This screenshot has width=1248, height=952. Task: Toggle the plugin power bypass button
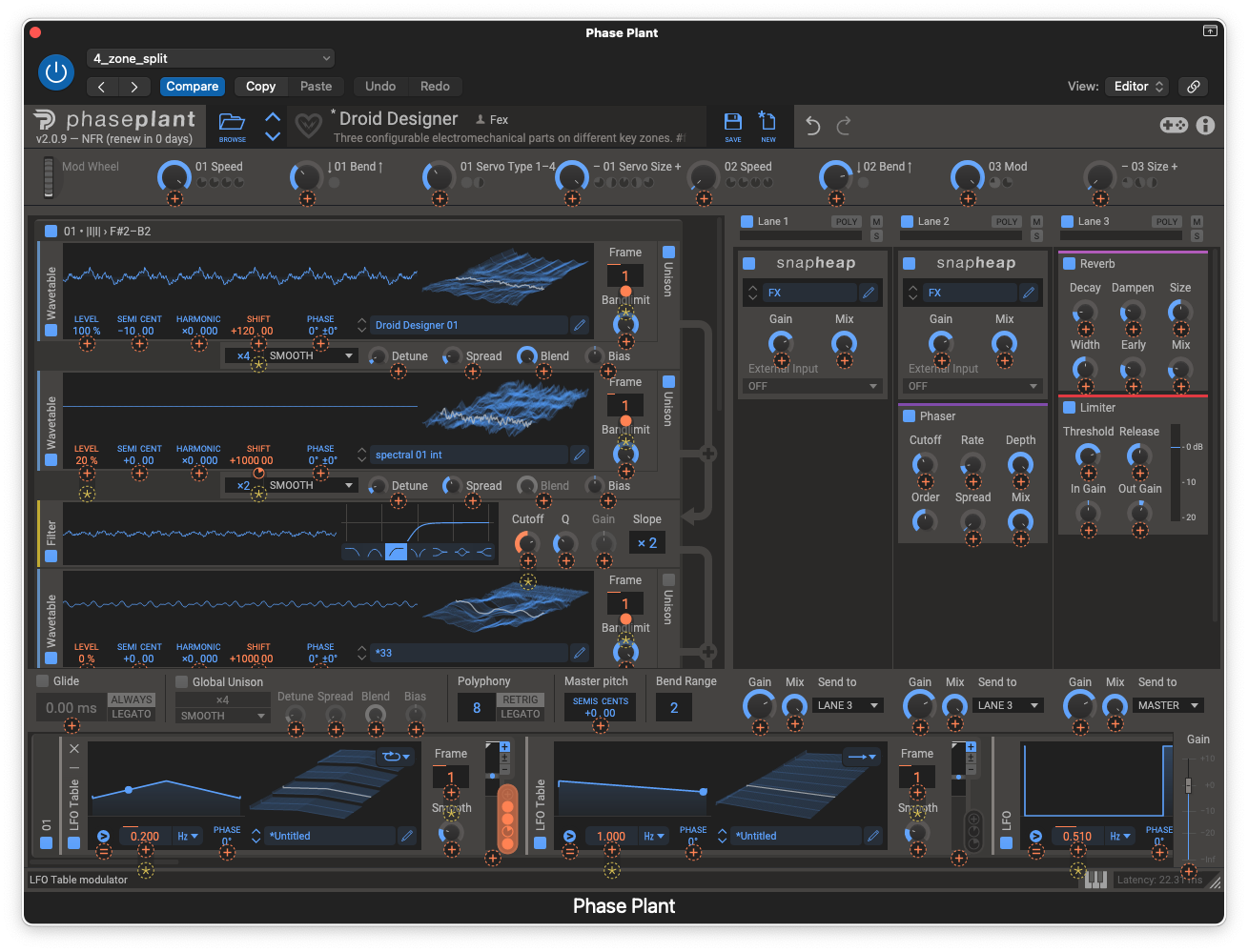(56, 72)
